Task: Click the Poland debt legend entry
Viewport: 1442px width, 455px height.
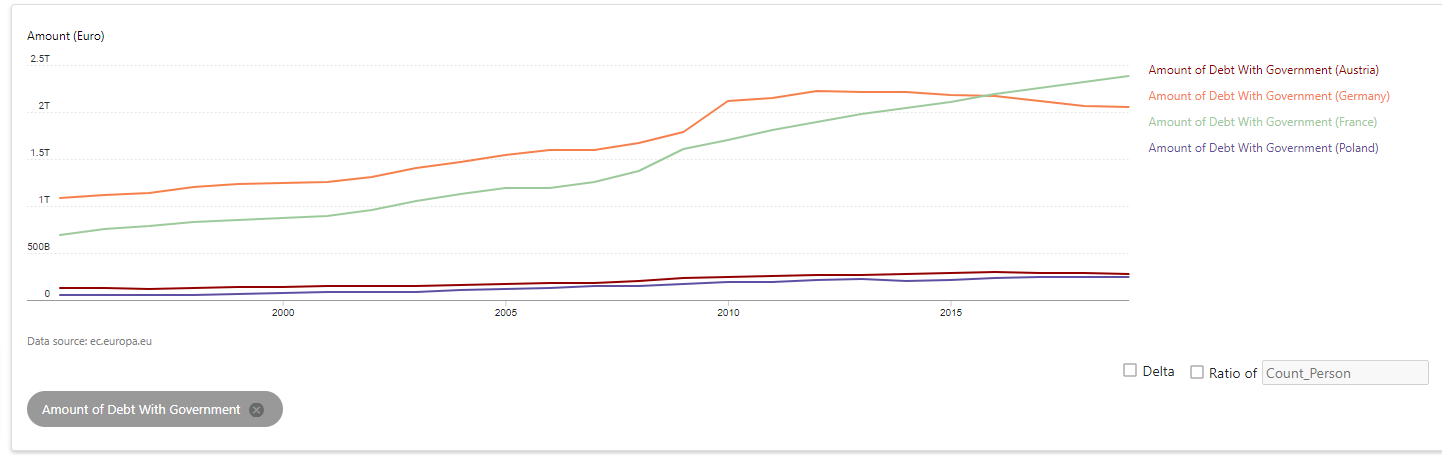Action: tap(1263, 148)
